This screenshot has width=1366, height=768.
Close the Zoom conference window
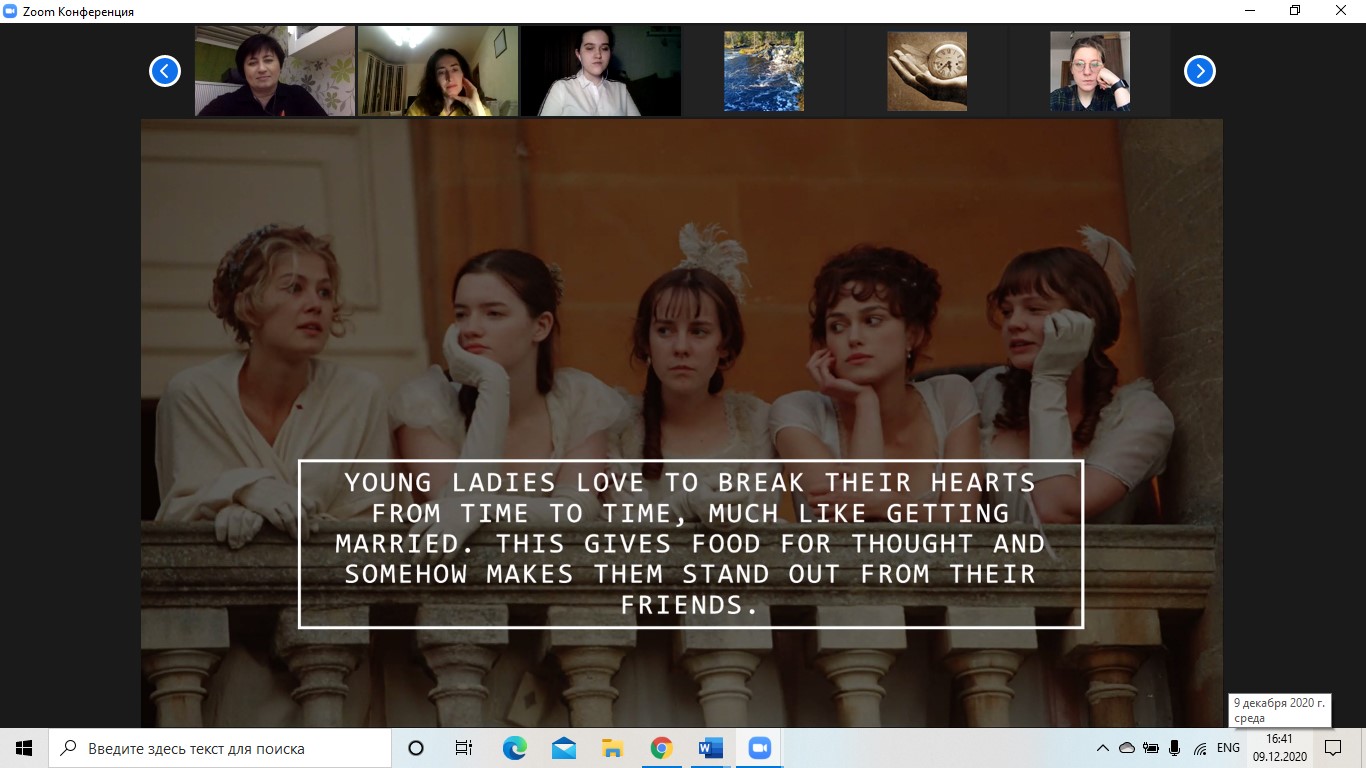1342,10
